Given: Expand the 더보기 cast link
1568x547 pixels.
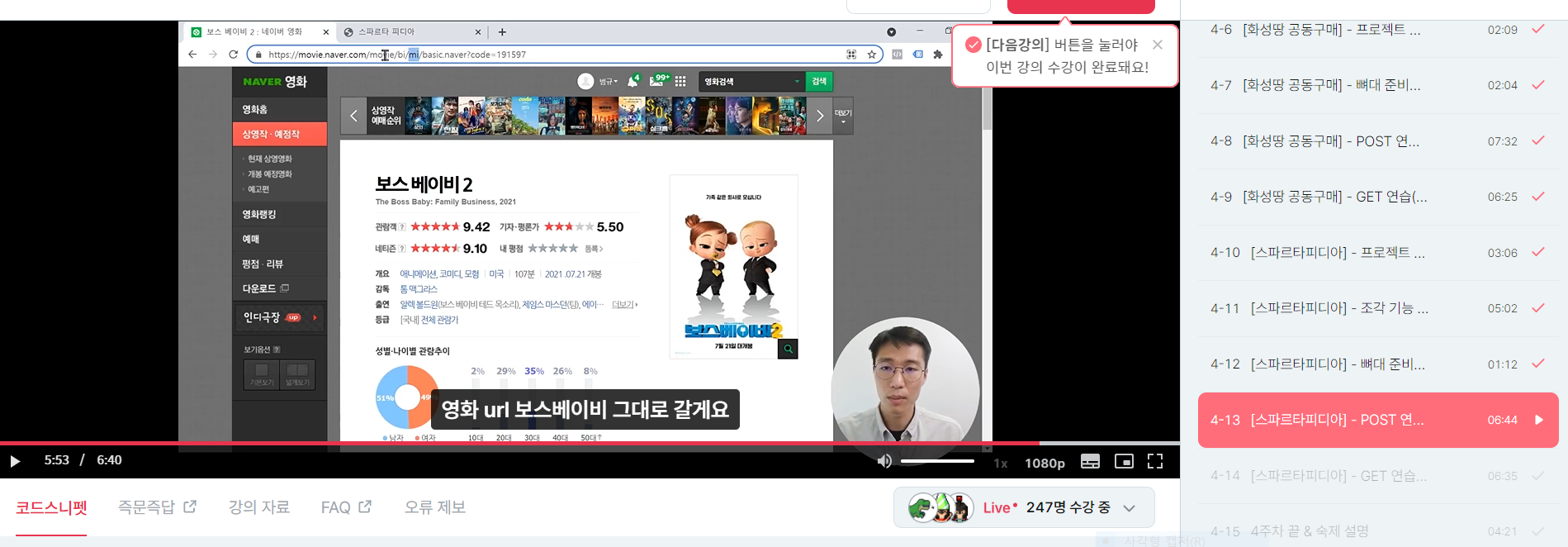Looking at the screenshot, I should (624, 305).
